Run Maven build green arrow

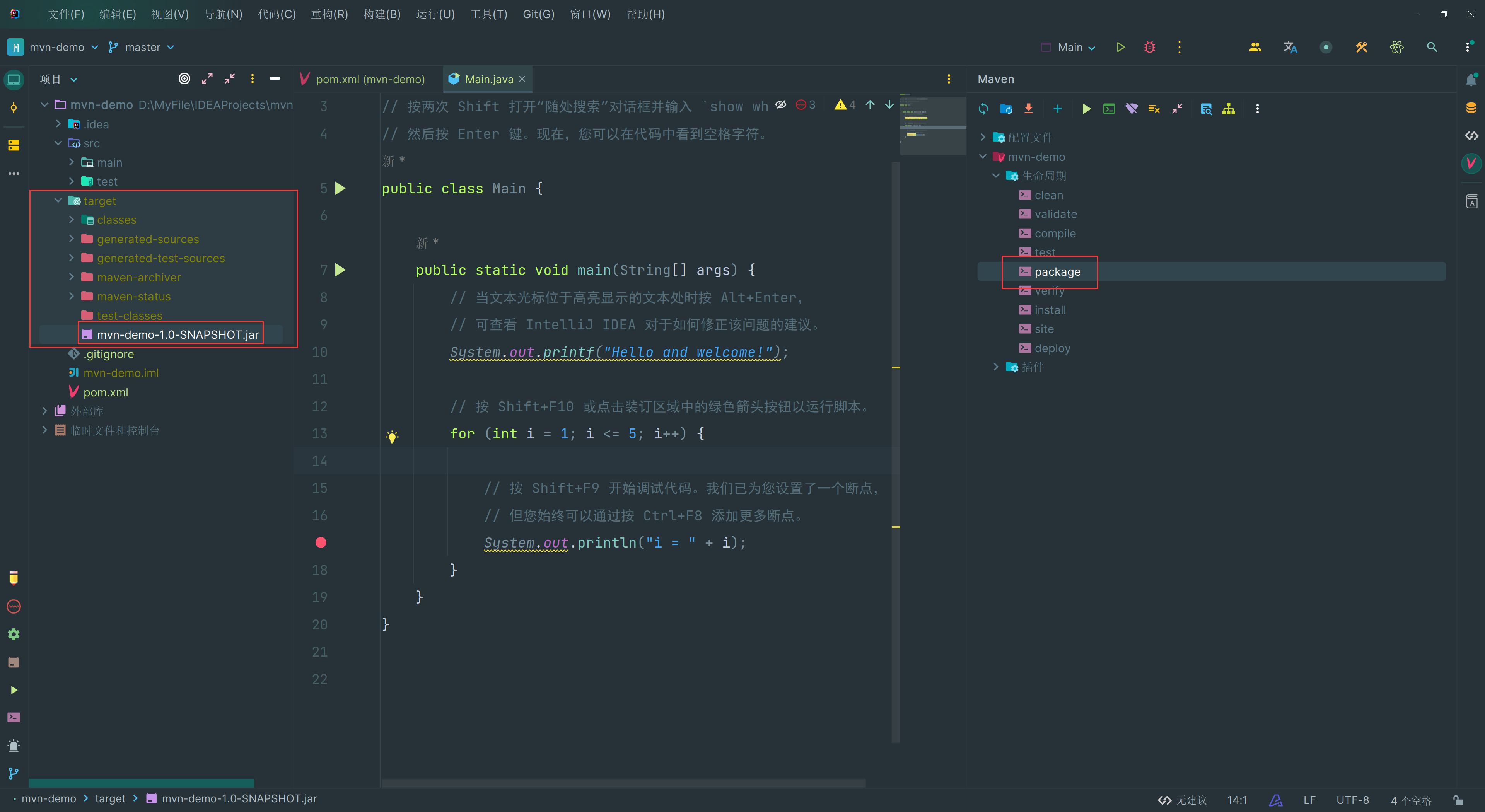point(1086,109)
